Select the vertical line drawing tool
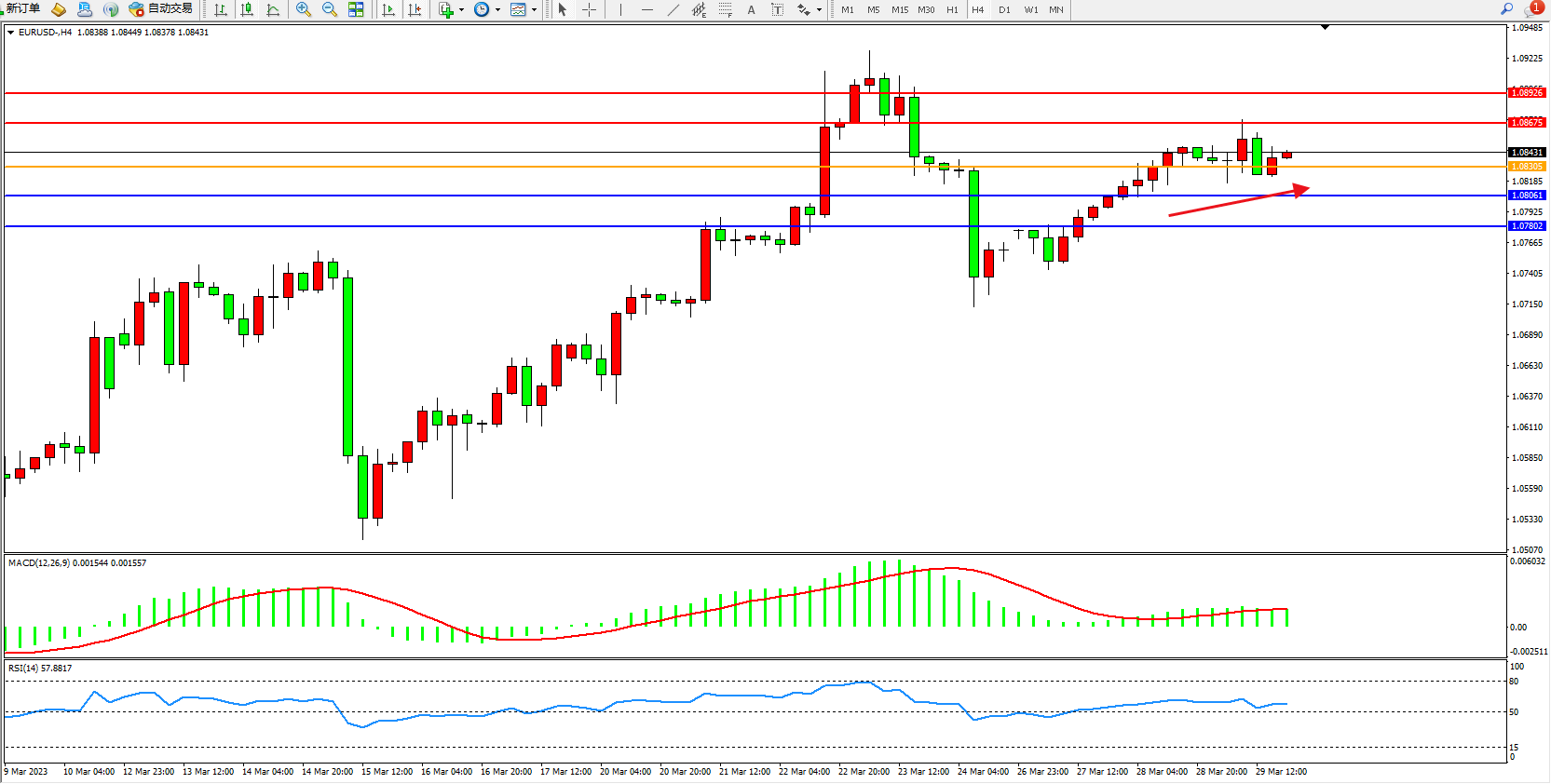Image resolution: width=1551 pixels, height=784 pixels. point(619,9)
